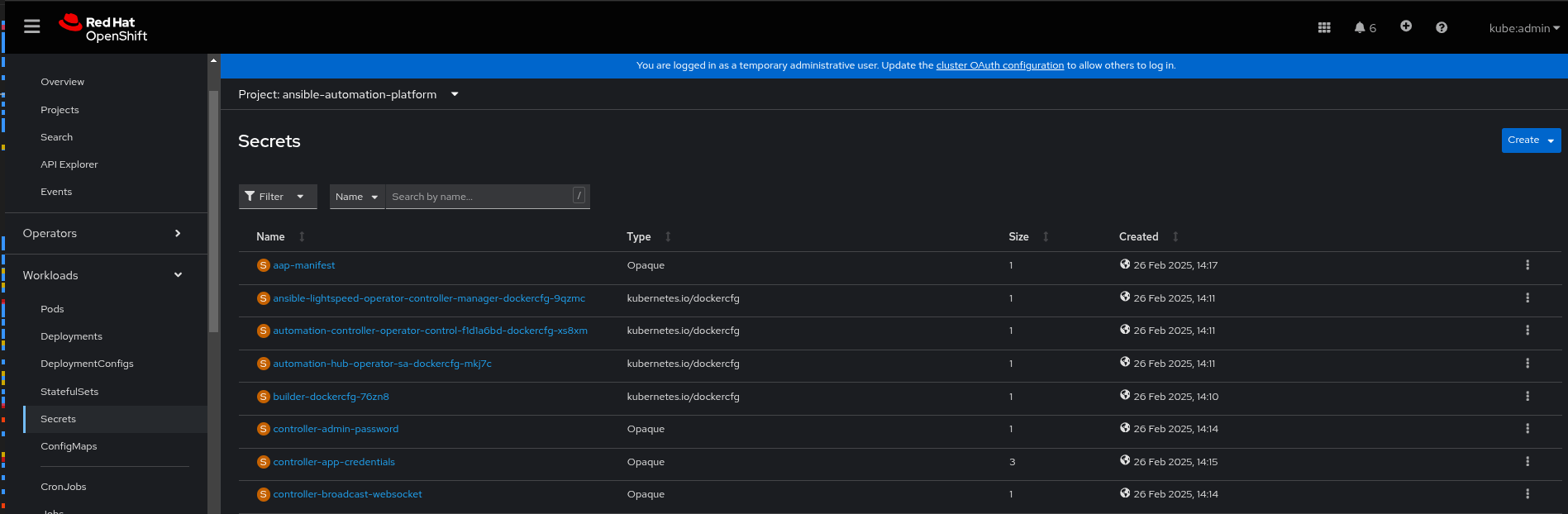Sort the table by Size column
The height and width of the screenshot is (514, 1568).
point(1019,237)
